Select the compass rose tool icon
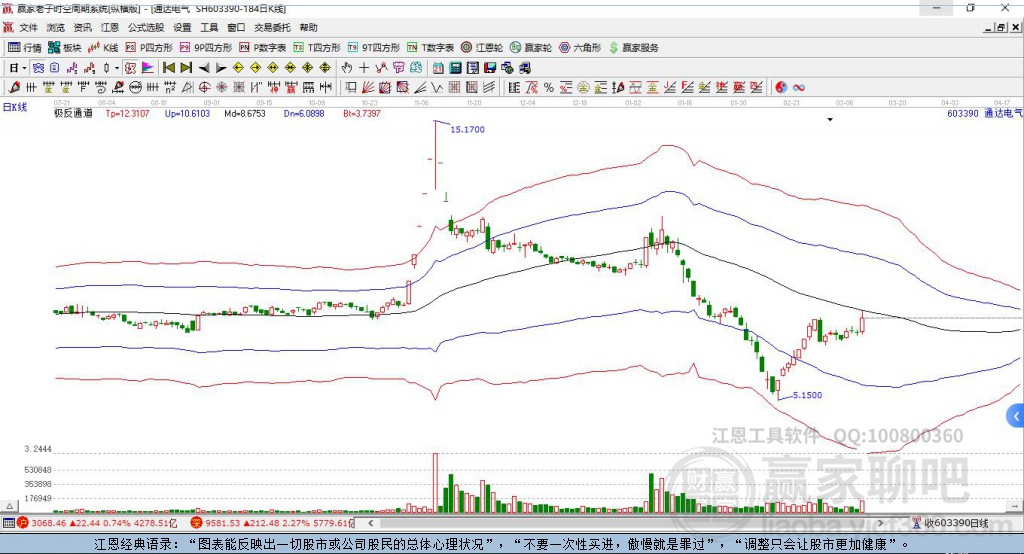This screenshot has height=554, width=1024. click(x=221, y=88)
